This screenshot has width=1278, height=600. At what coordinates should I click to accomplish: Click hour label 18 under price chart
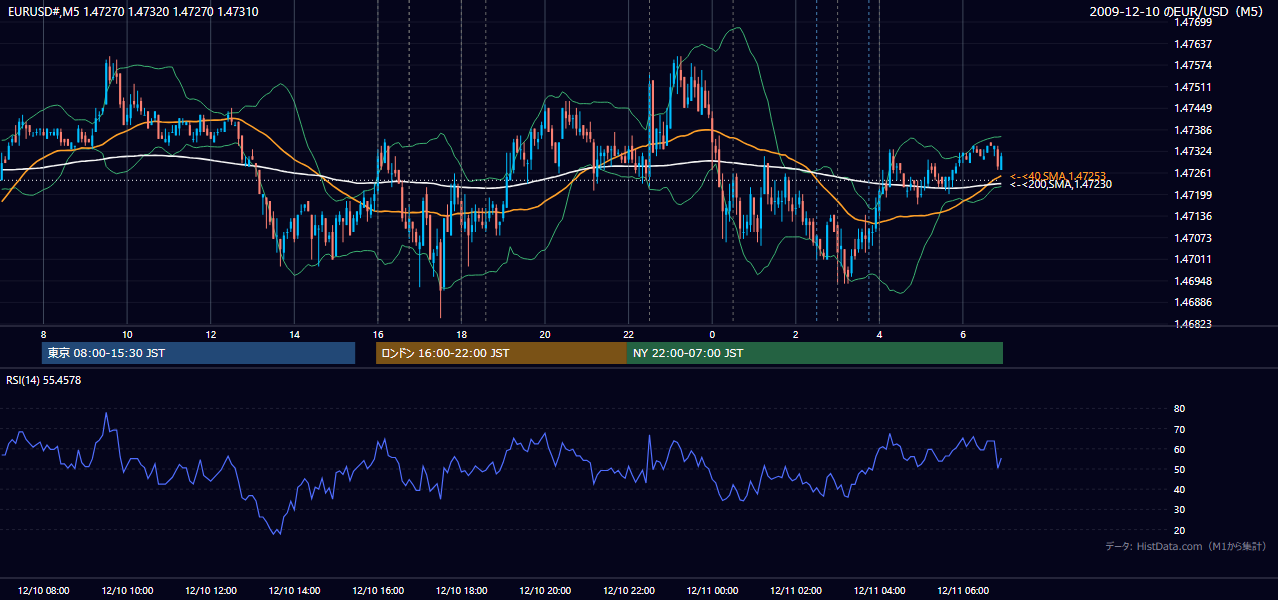tap(461, 334)
